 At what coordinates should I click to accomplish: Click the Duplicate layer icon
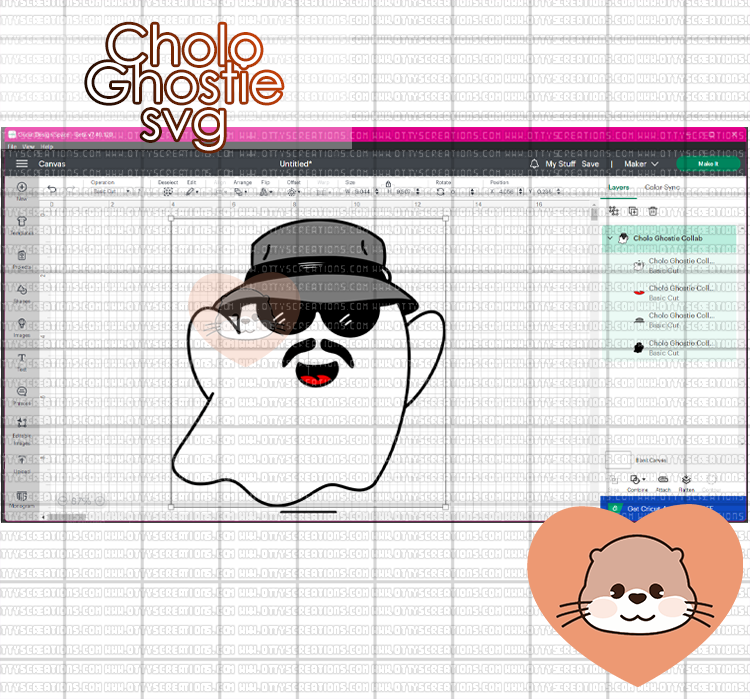(x=632, y=212)
